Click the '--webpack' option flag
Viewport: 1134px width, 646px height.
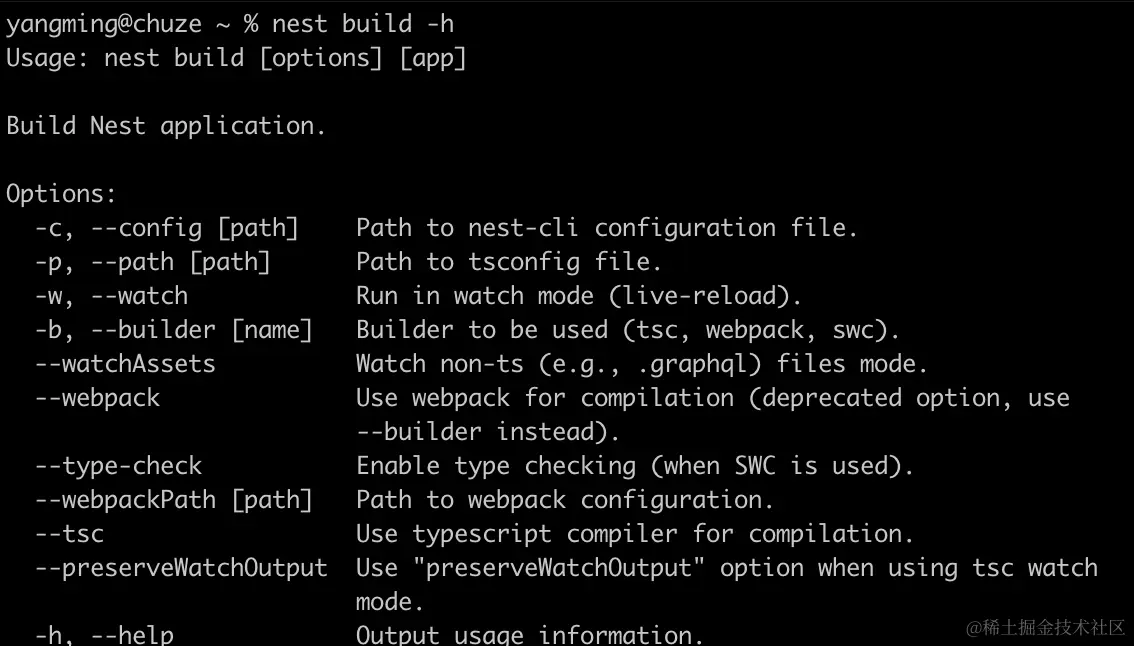tap(98, 398)
